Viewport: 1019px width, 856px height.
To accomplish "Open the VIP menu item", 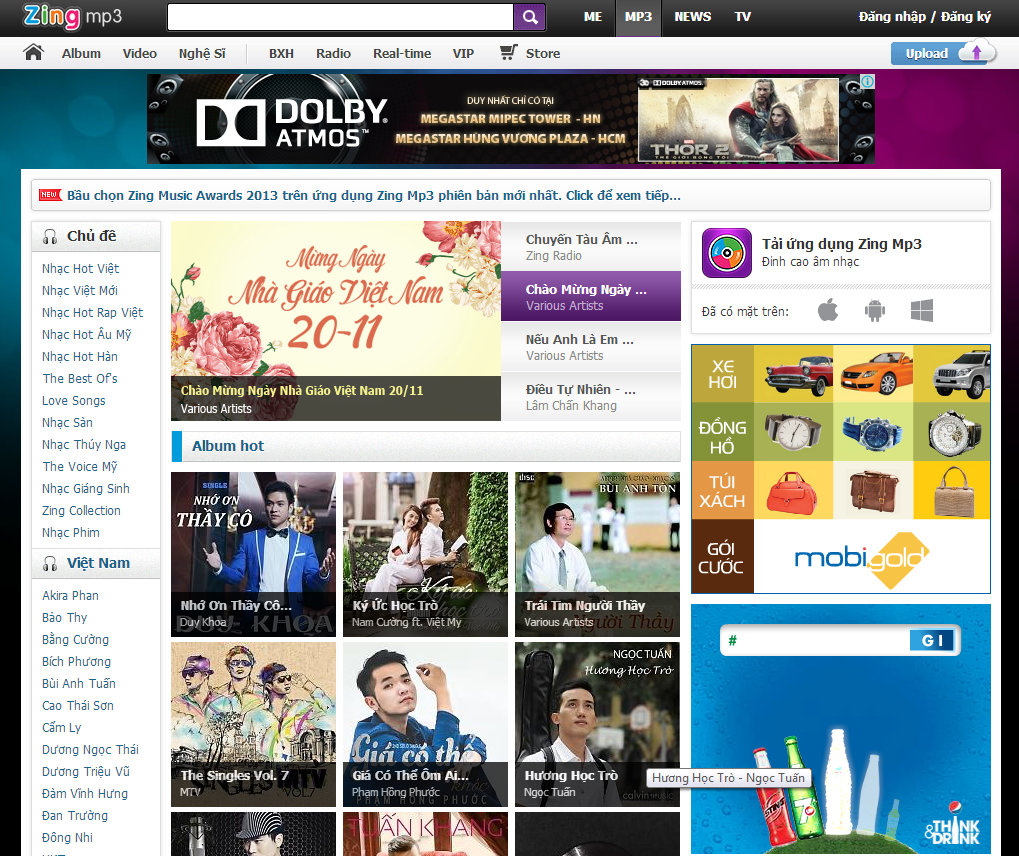I will pyautogui.click(x=463, y=53).
